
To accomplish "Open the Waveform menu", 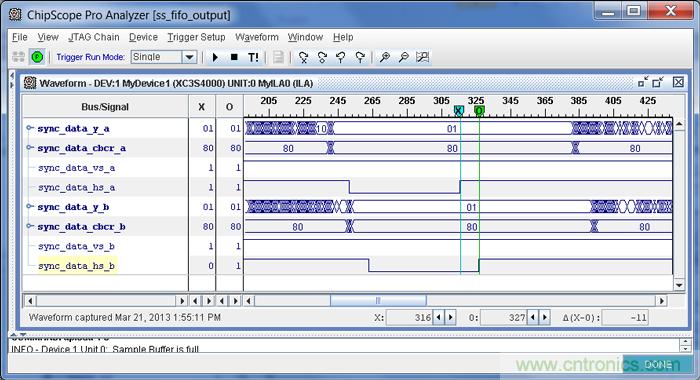I will point(257,37).
